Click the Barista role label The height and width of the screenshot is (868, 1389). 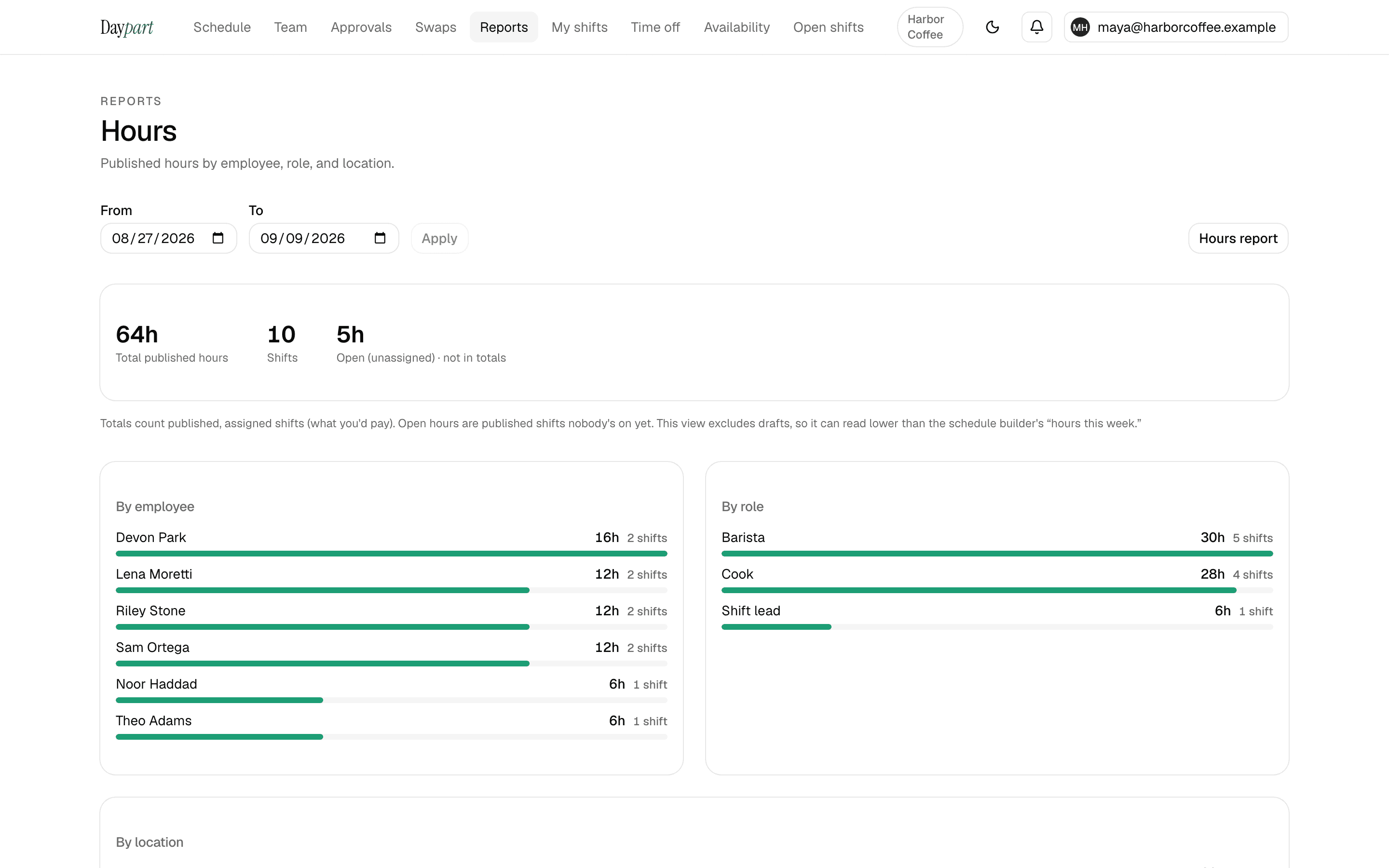(x=743, y=537)
